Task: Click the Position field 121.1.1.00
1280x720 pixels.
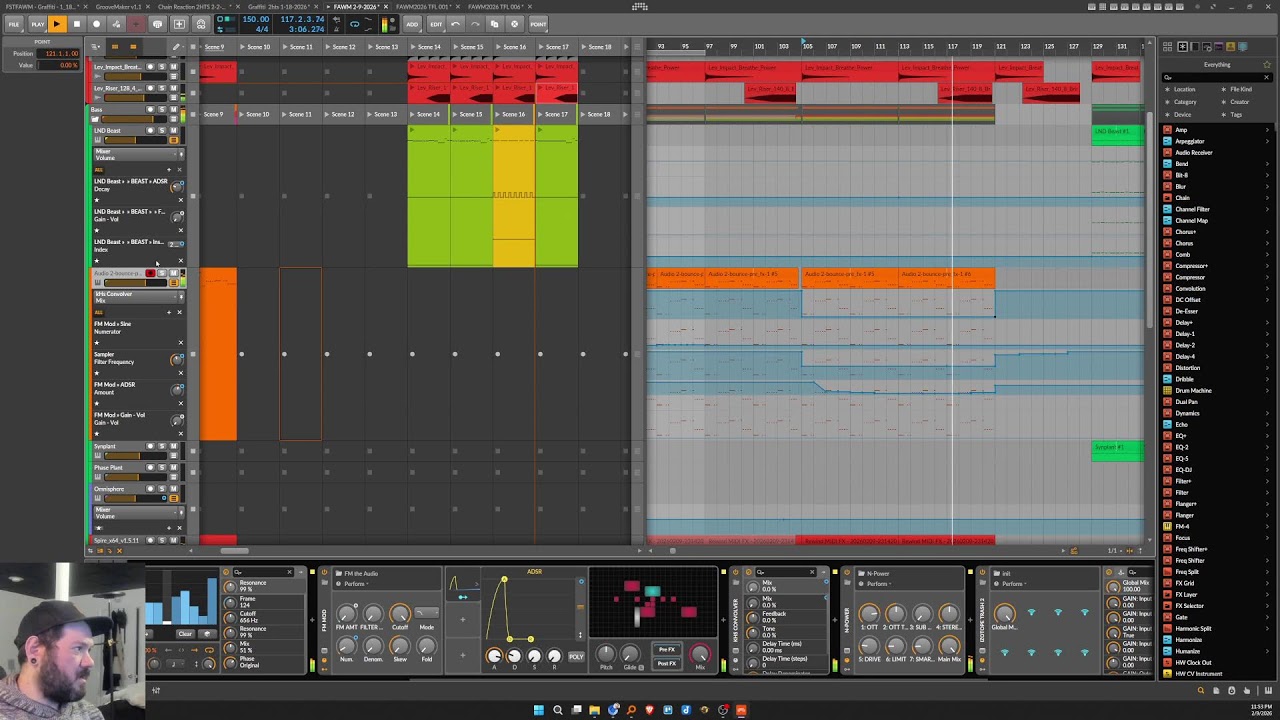Action: pyautogui.click(x=60, y=53)
